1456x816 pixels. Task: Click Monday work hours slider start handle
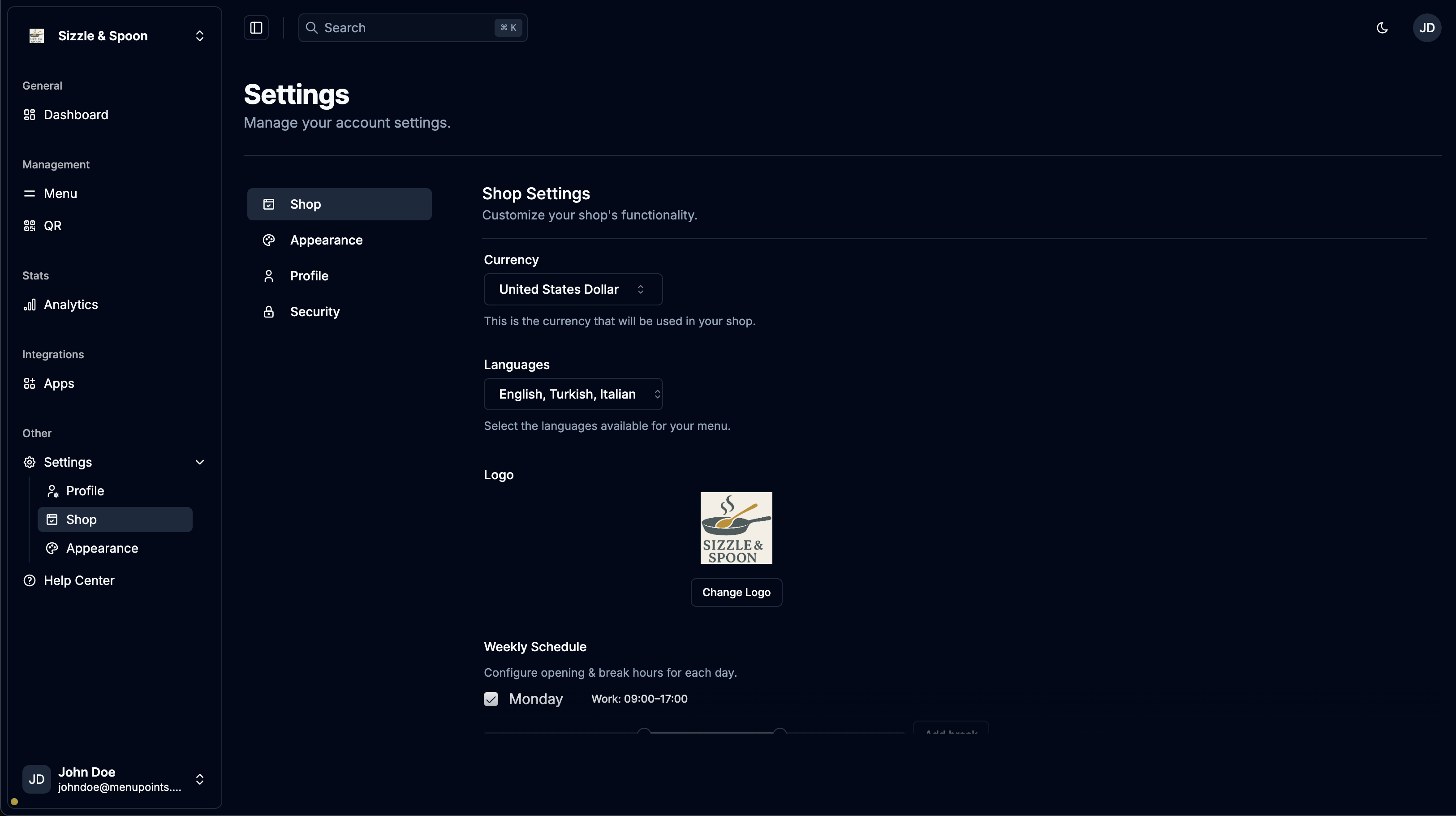click(x=644, y=732)
